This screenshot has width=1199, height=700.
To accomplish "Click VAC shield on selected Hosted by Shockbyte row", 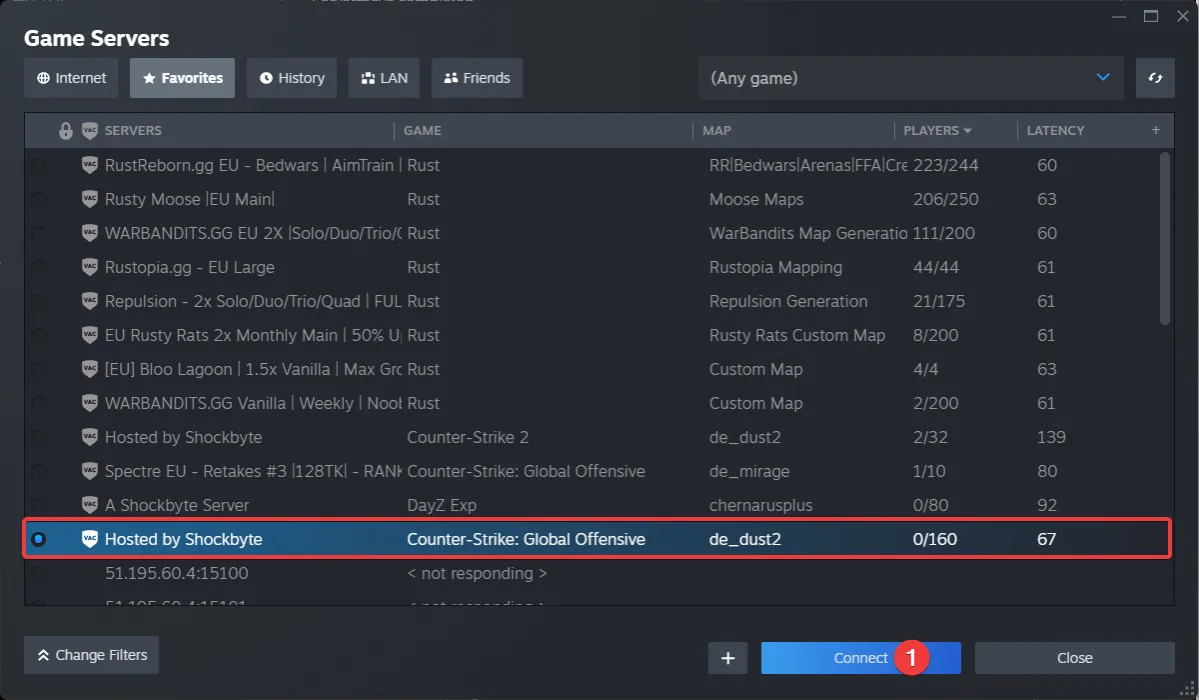I will pos(89,539).
